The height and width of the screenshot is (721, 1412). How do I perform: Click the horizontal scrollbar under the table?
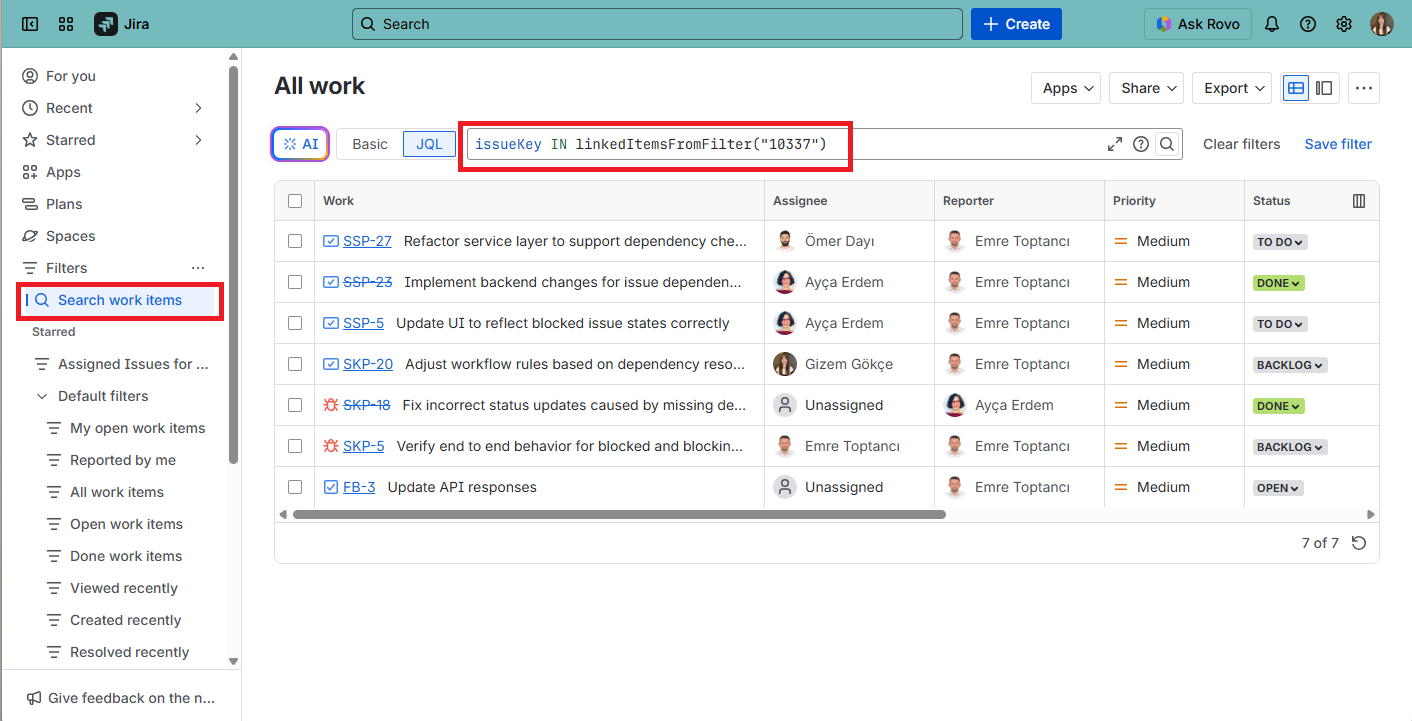[618, 514]
